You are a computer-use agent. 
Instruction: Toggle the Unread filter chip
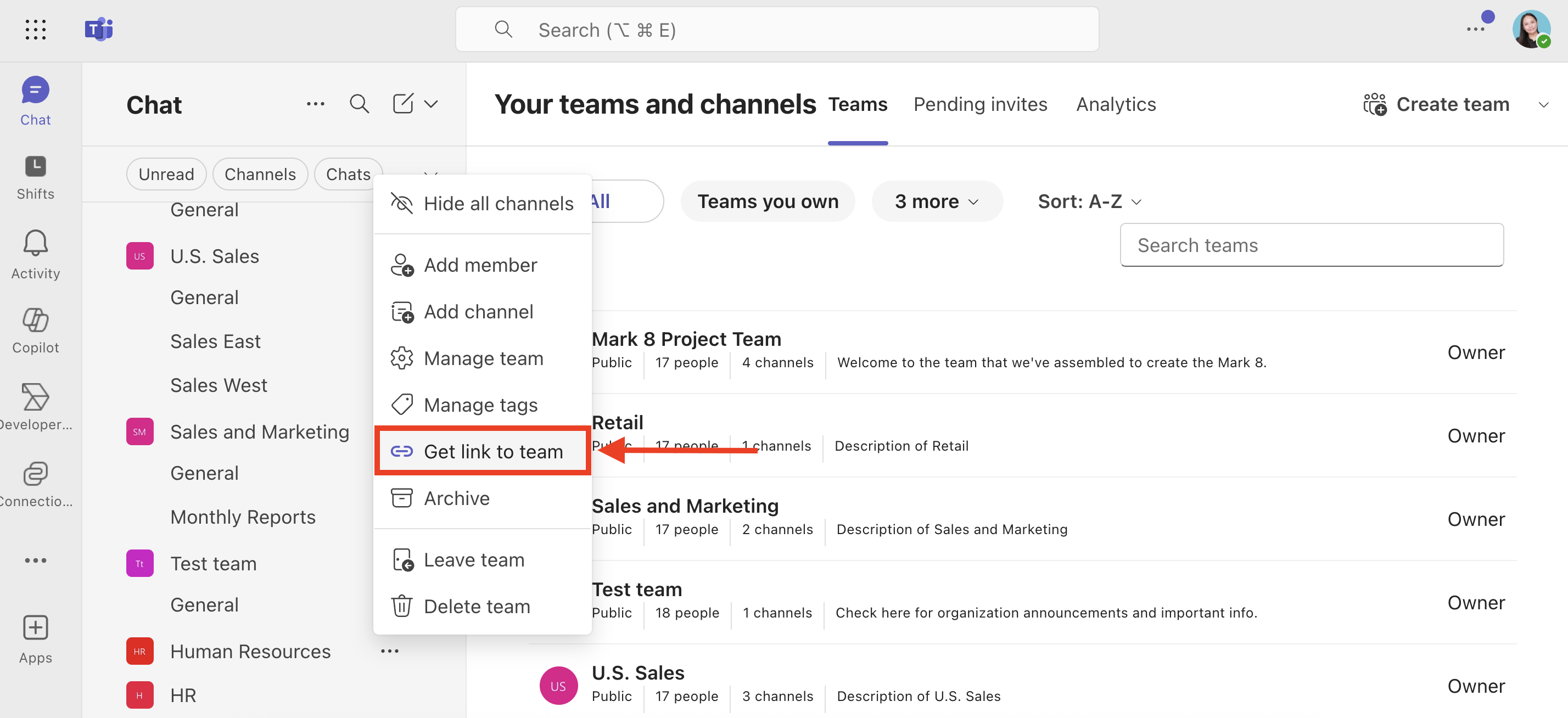(166, 174)
